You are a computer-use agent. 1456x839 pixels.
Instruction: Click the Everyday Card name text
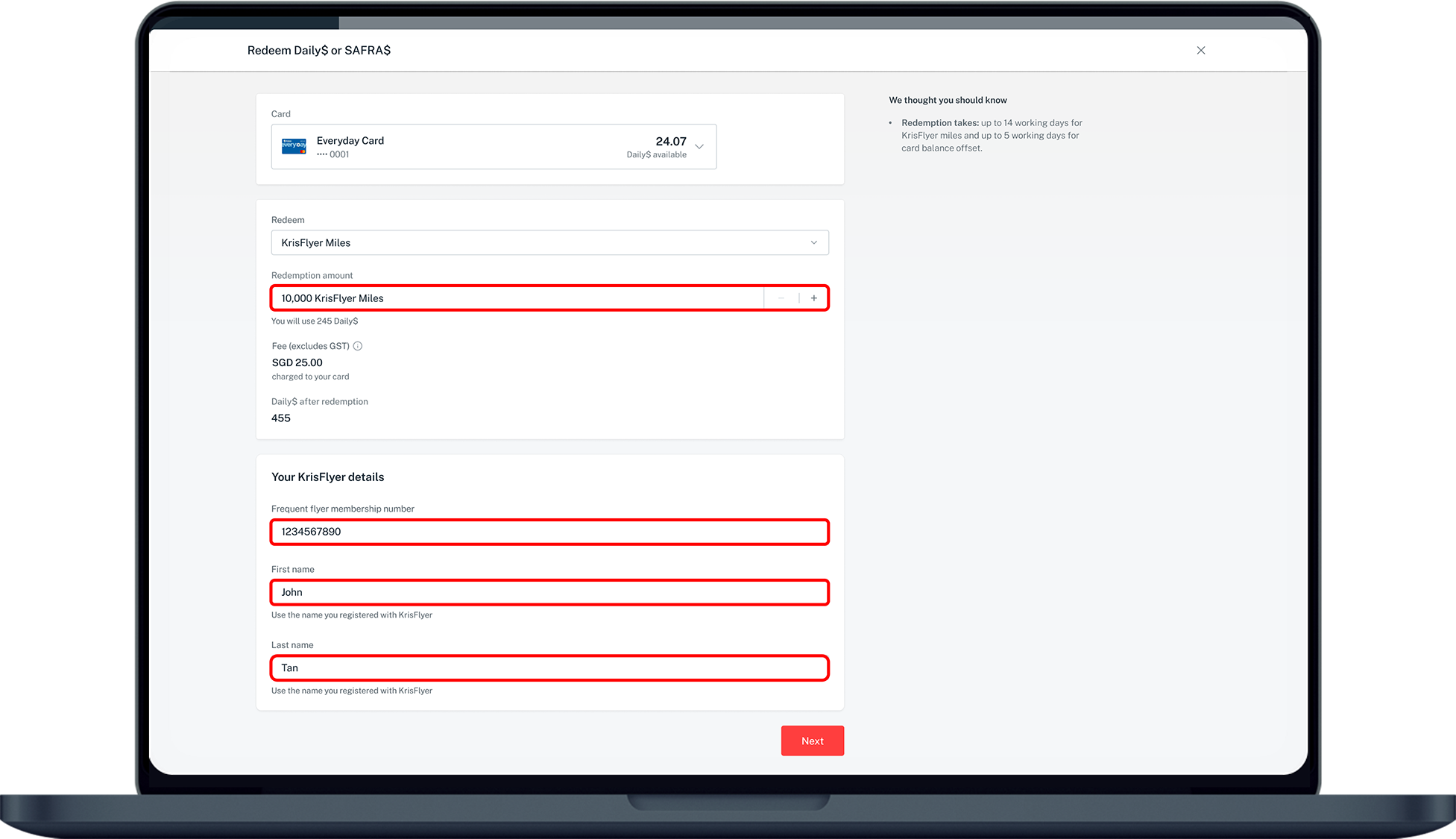coord(350,140)
